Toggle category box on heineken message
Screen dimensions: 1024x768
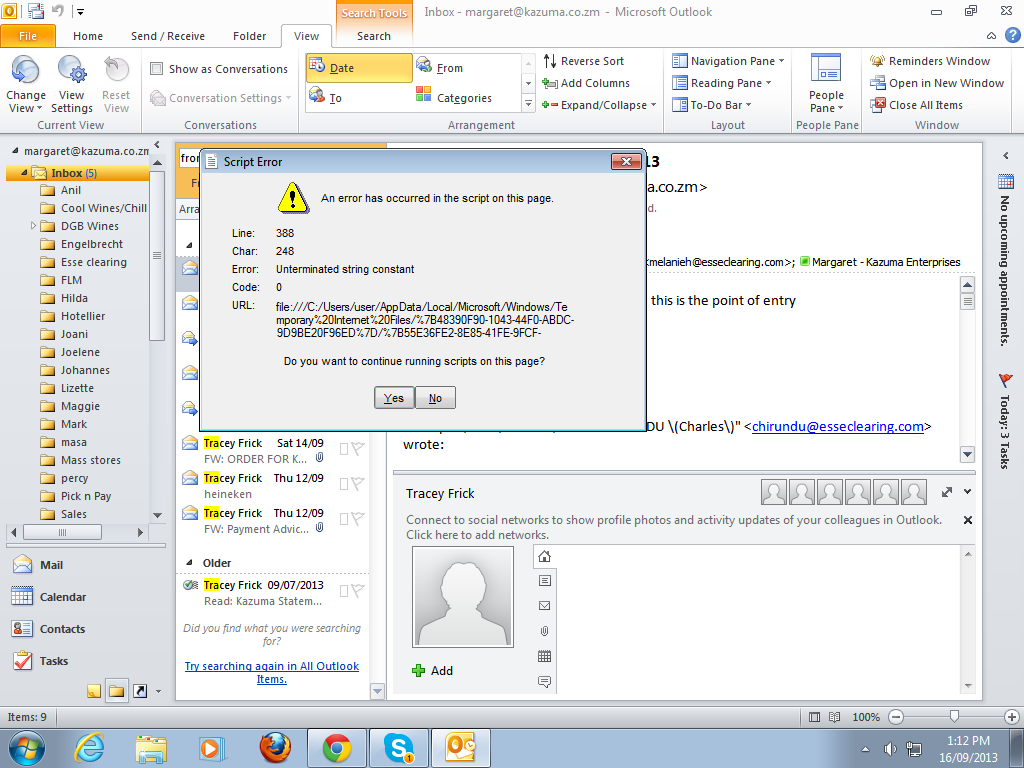344,484
